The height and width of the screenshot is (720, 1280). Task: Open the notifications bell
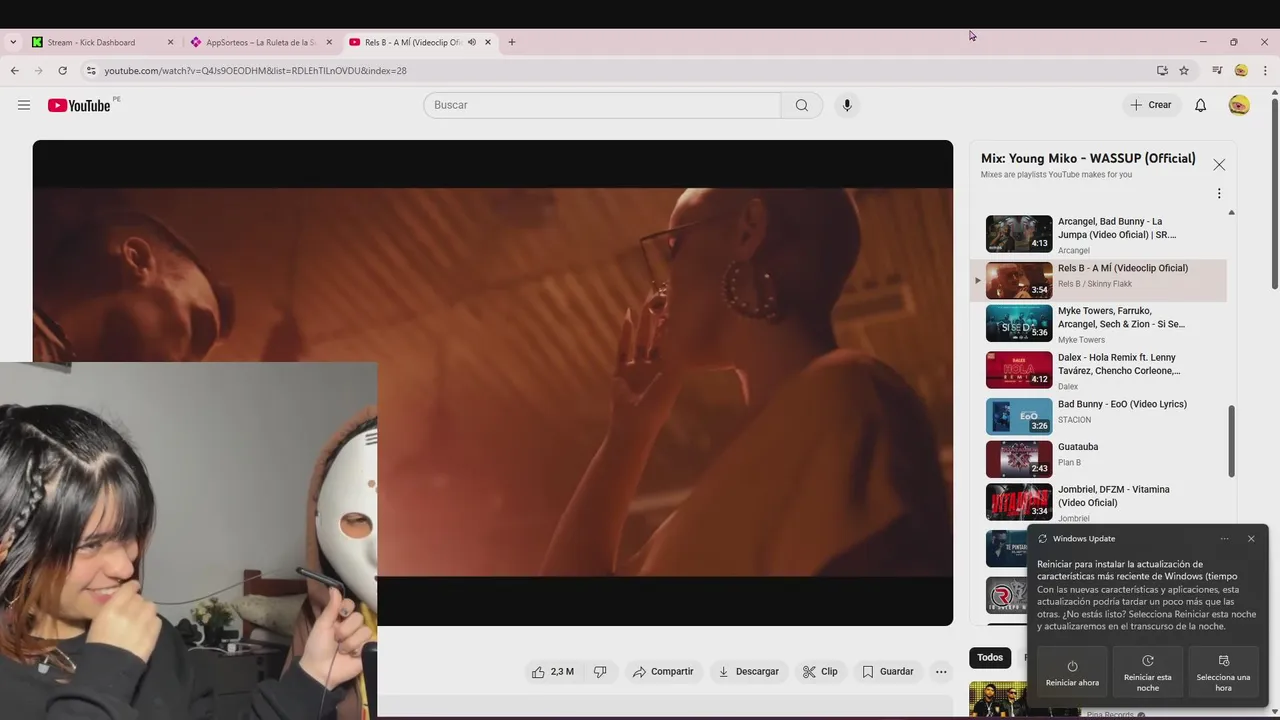[1200, 105]
